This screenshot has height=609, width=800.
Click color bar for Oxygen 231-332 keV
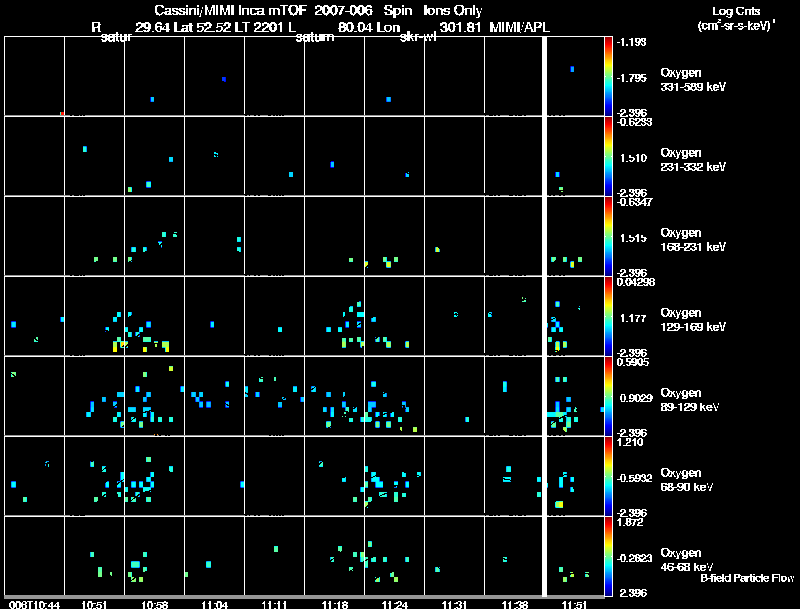608,156
